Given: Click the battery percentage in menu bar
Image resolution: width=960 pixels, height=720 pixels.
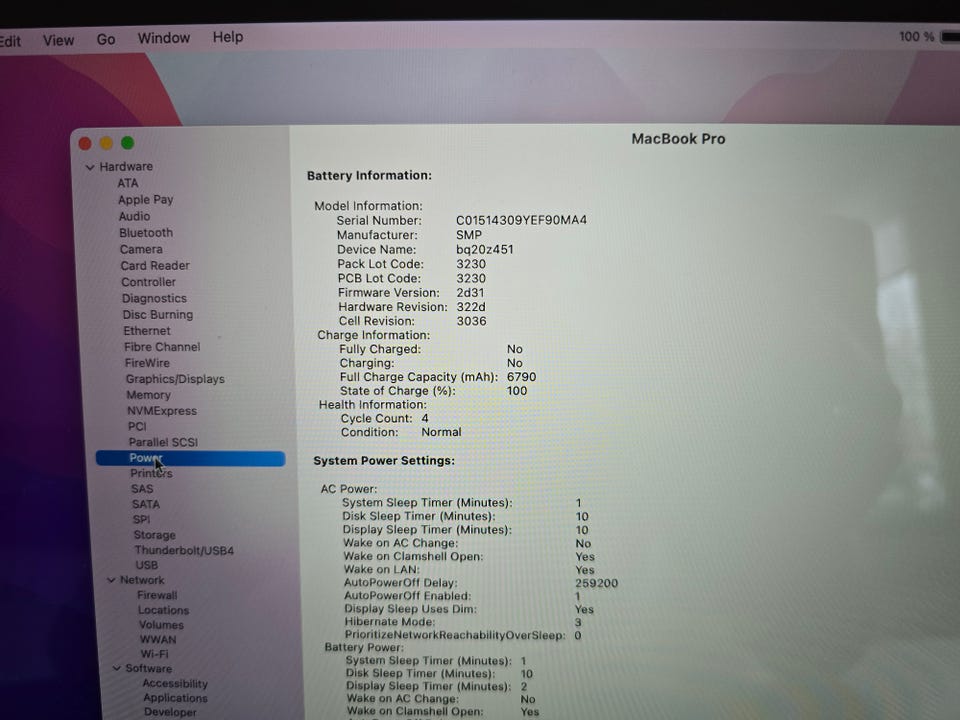Looking at the screenshot, I should pyautogui.click(x=917, y=37).
